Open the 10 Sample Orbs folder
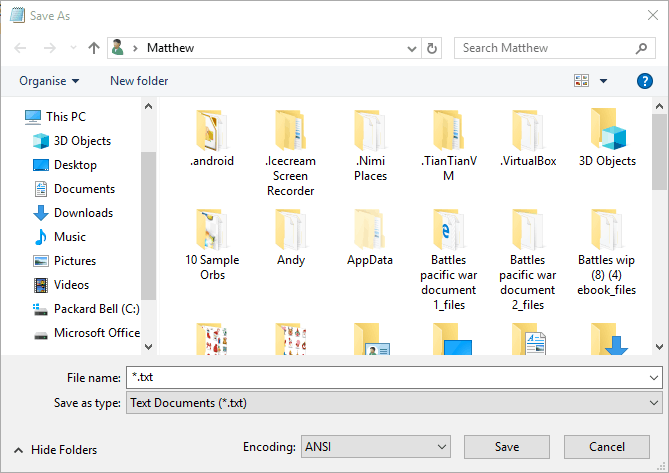Image resolution: width=669 pixels, height=473 pixels. pyautogui.click(x=212, y=244)
